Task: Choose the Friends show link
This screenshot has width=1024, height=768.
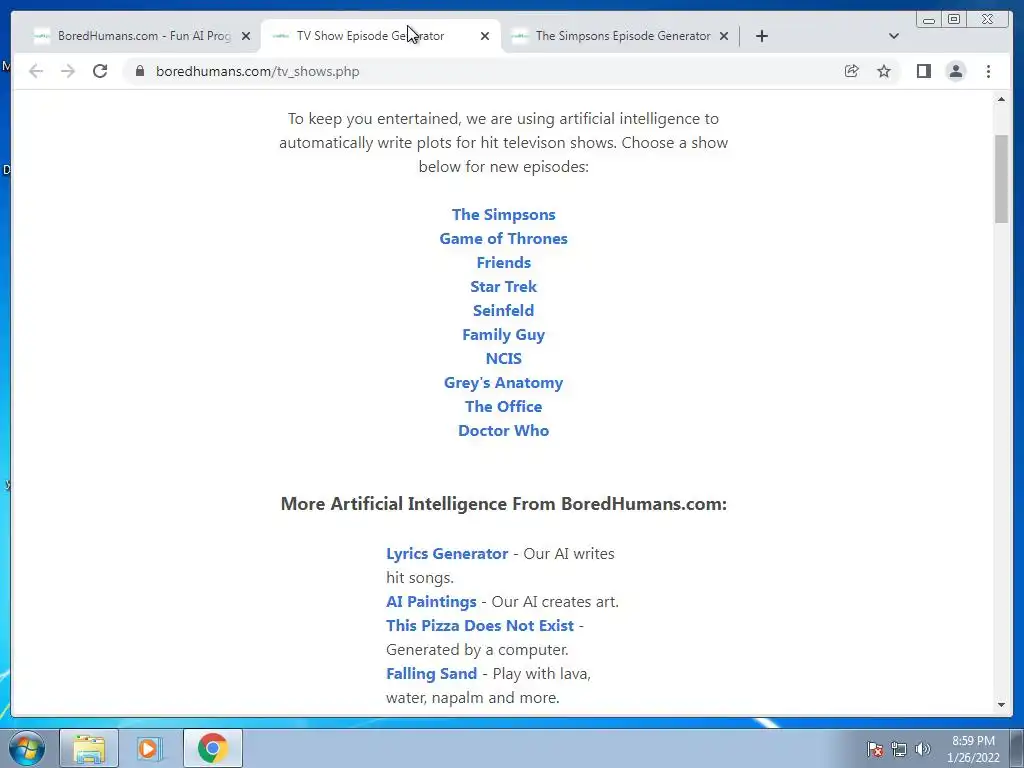Action: 504,263
